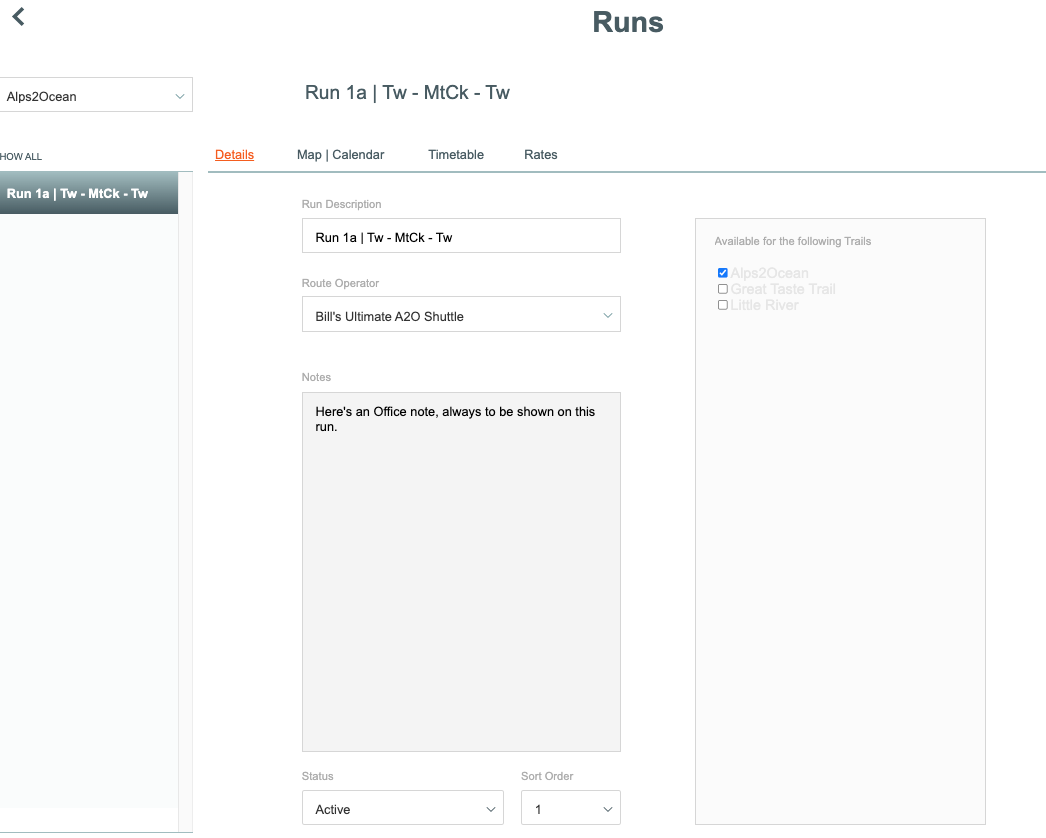Switch to the Details tab

click(234, 155)
